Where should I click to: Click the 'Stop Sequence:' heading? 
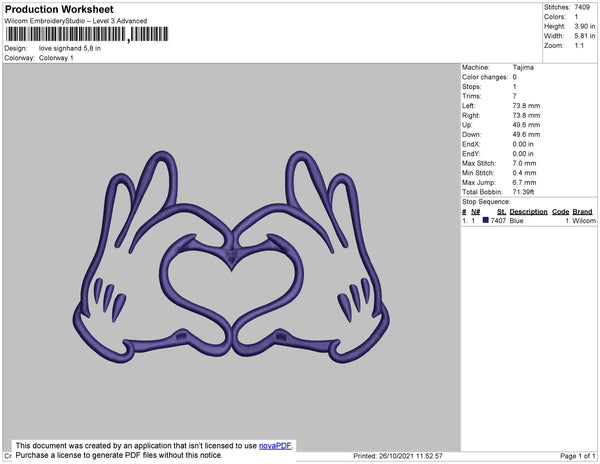(486, 202)
